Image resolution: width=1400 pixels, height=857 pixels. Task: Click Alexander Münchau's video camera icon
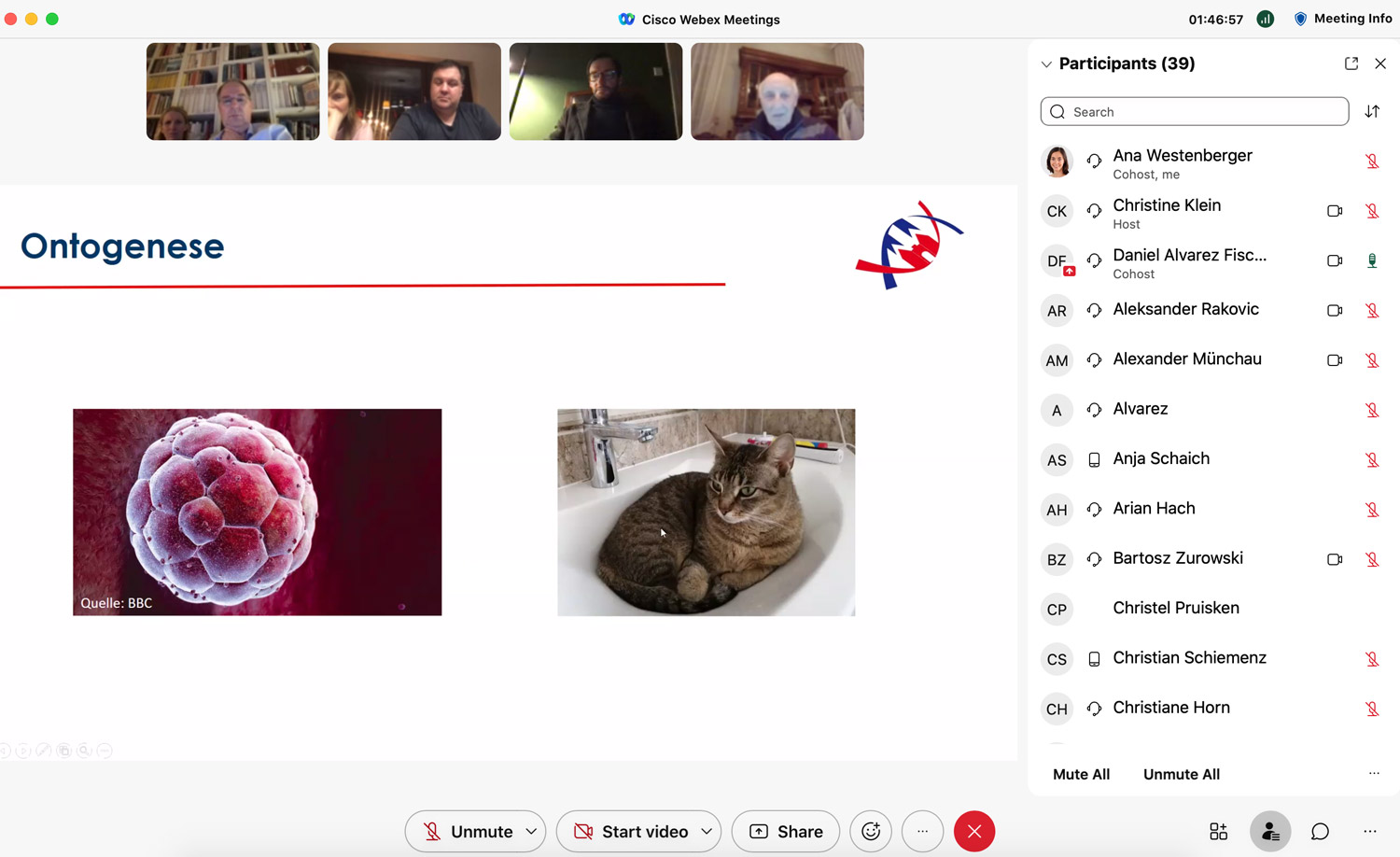1335,360
